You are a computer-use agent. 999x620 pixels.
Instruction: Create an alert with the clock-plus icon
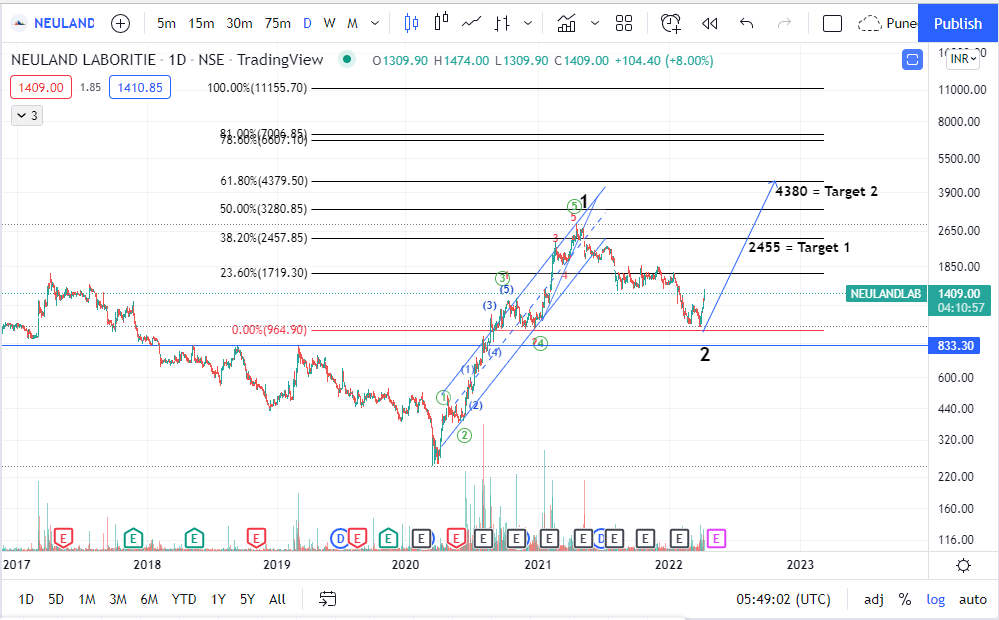(x=670, y=24)
